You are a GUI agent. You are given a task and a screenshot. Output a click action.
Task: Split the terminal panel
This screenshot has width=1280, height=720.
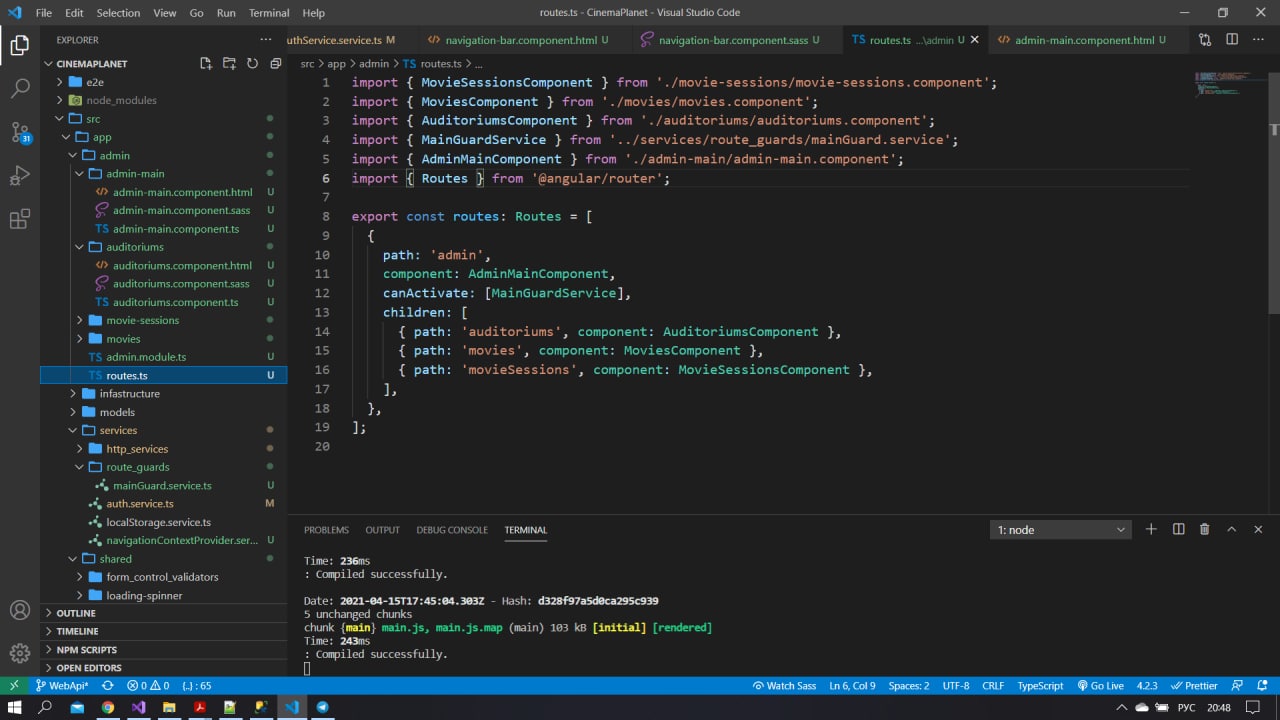point(1178,529)
